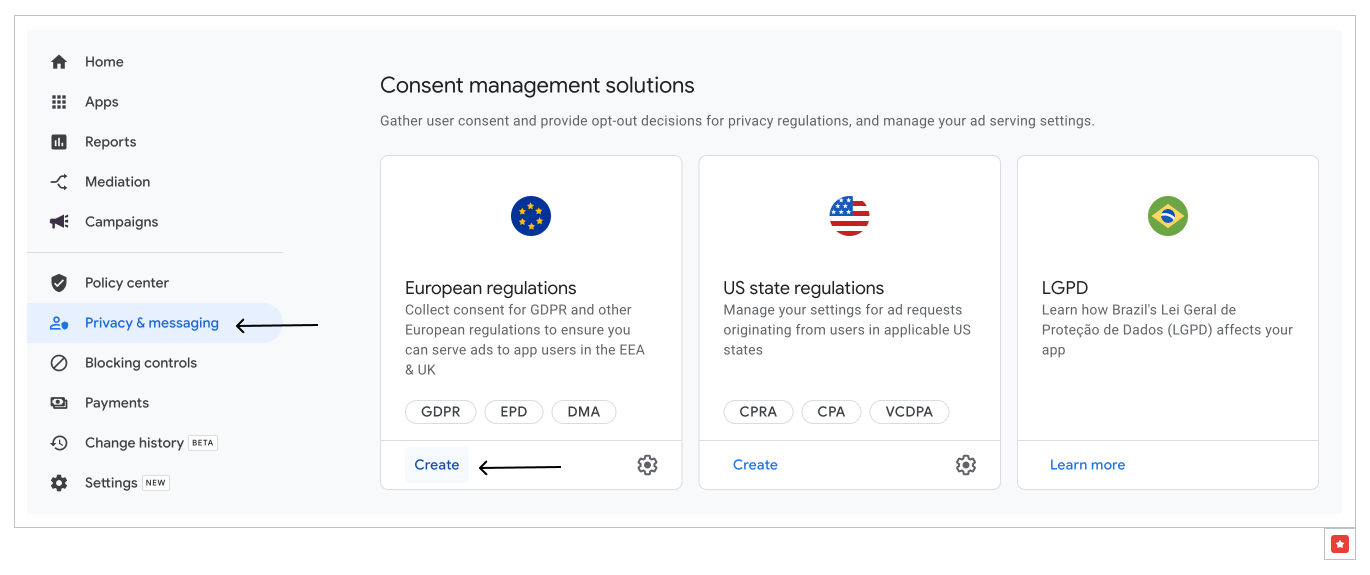The width and height of the screenshot is (1370, 575).
Task: Select the Mediation arrows icon
Action: 59,182
